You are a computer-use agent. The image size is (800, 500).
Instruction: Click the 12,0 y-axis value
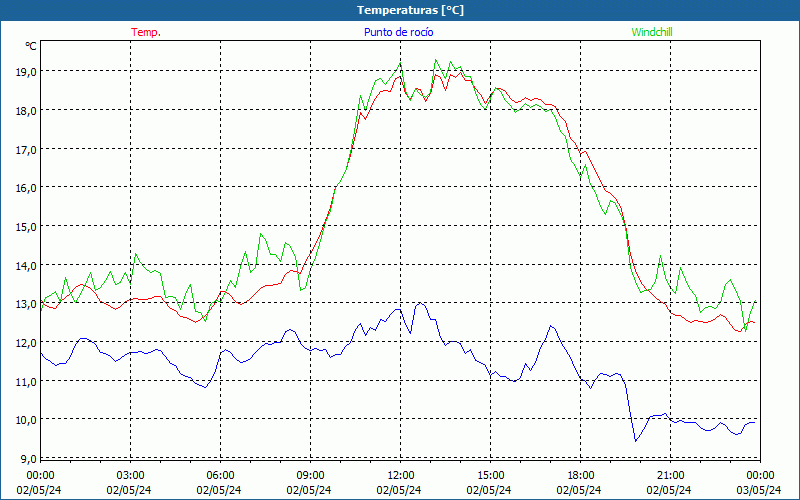point(26,343)
